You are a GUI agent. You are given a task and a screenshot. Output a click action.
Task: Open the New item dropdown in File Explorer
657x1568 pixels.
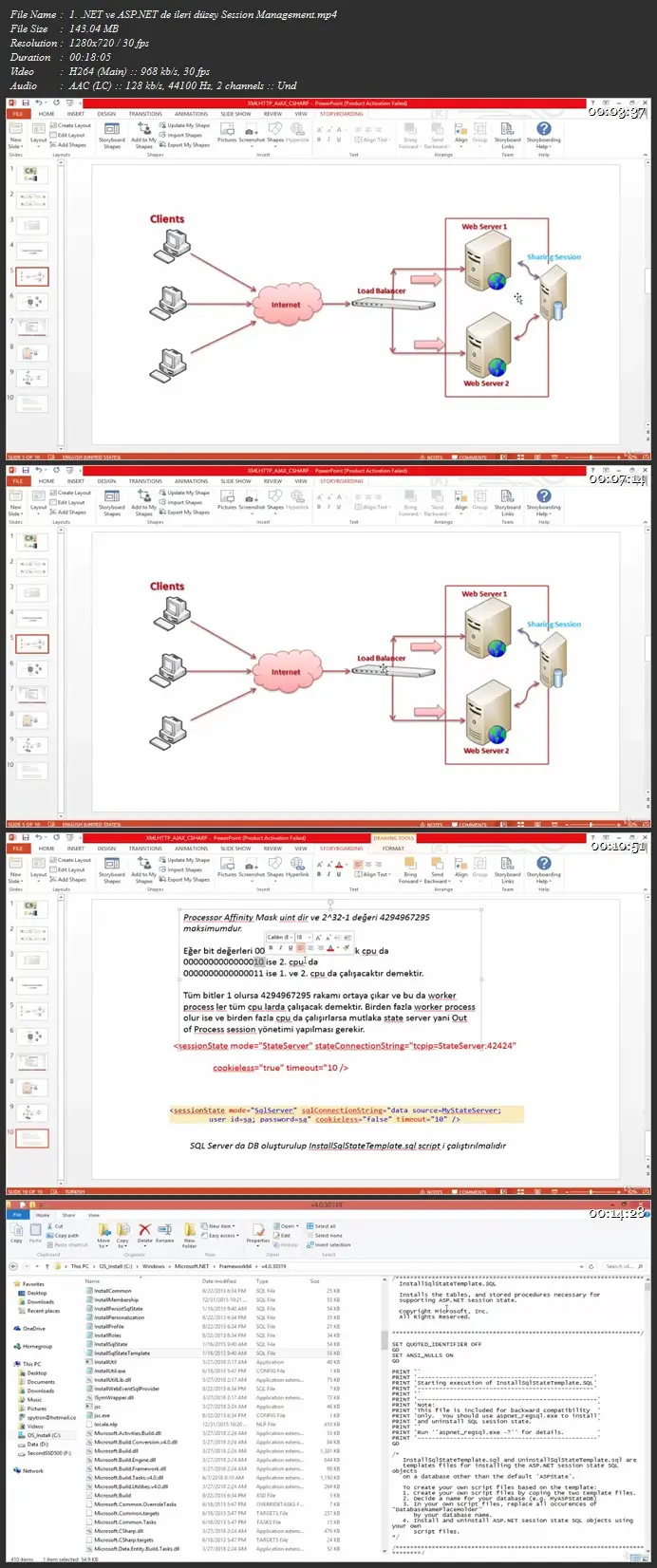point(220,1226)
